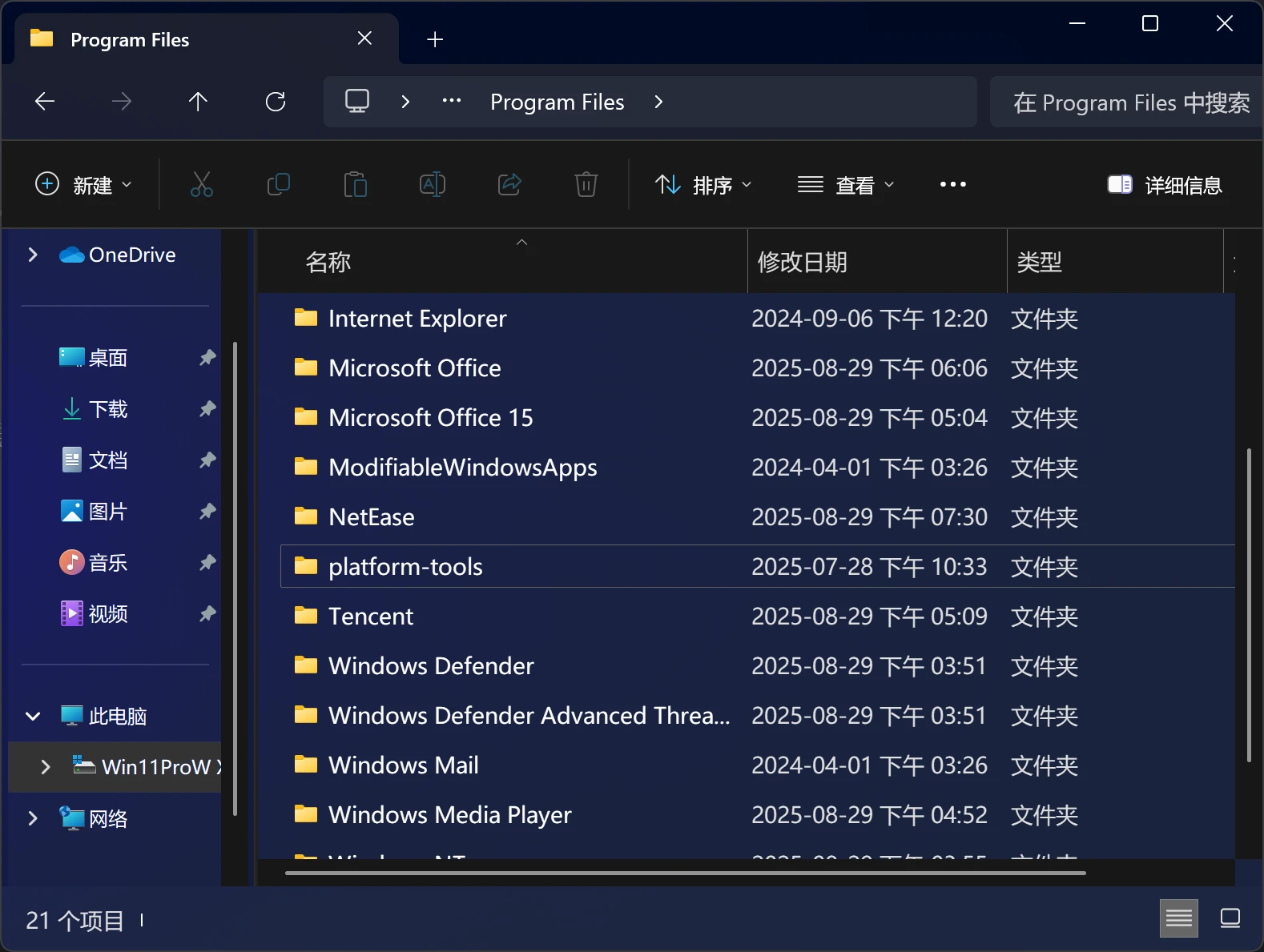
Task: Close the Program Files tab
Action: pos(364,38)
